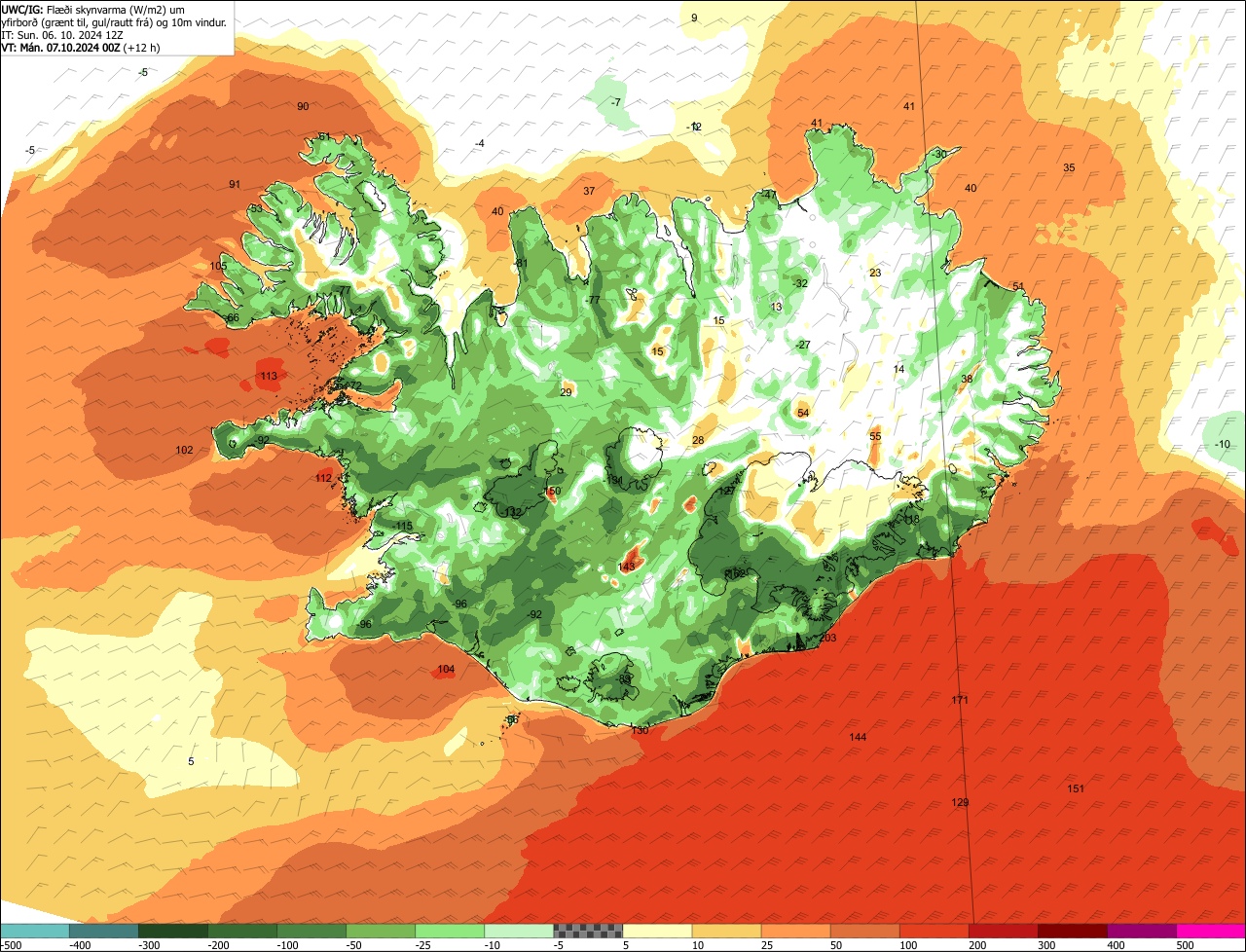Select the -47 value on the north coast
The image size is (1246, 952).
click(769, 195)
